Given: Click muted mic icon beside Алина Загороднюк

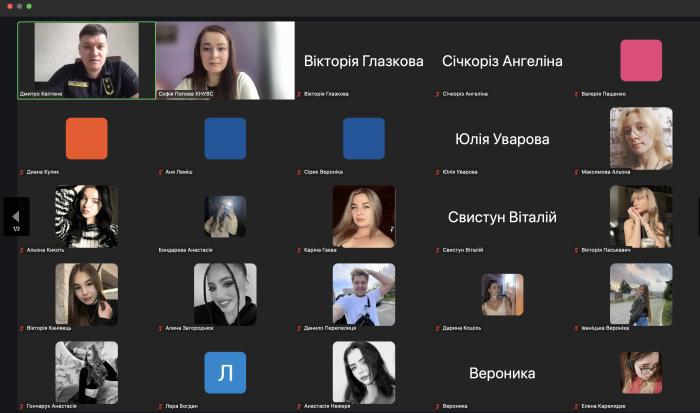Looking at the screenshot, I should (160, 328).
